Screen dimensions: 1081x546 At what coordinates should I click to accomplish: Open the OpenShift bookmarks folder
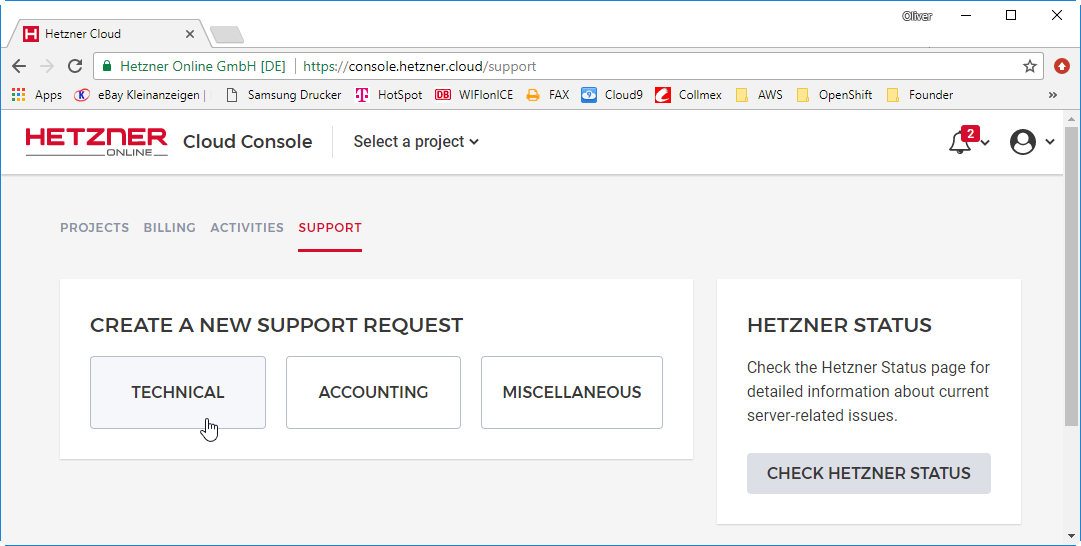834,95
